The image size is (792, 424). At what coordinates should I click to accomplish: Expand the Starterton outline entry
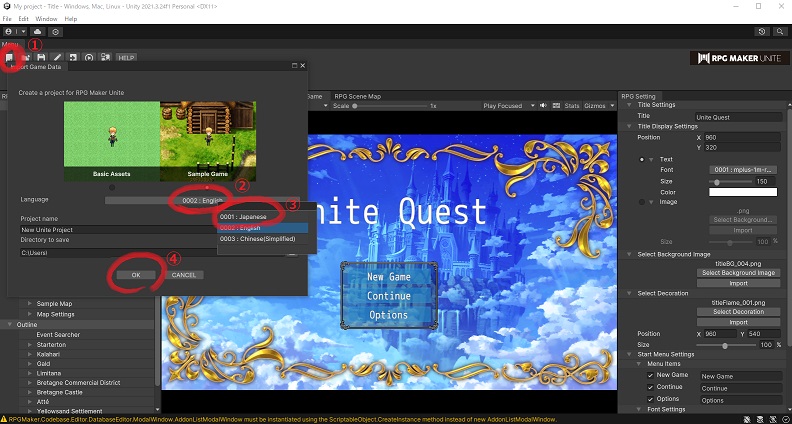(30, 344)
